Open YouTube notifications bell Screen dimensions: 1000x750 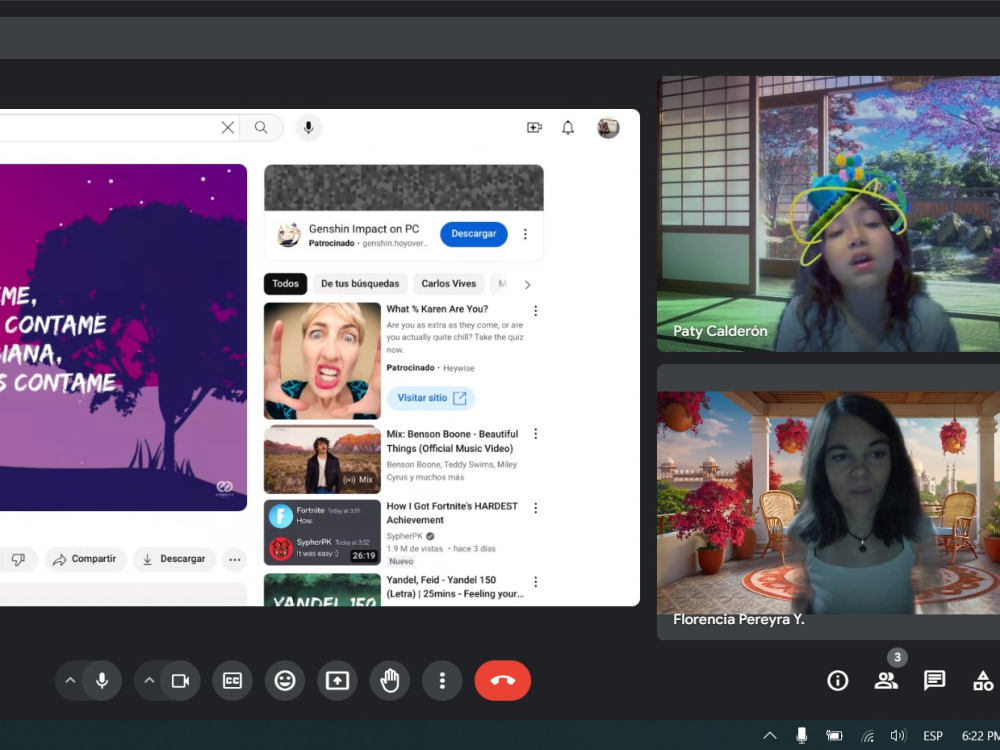click(568, 128)
